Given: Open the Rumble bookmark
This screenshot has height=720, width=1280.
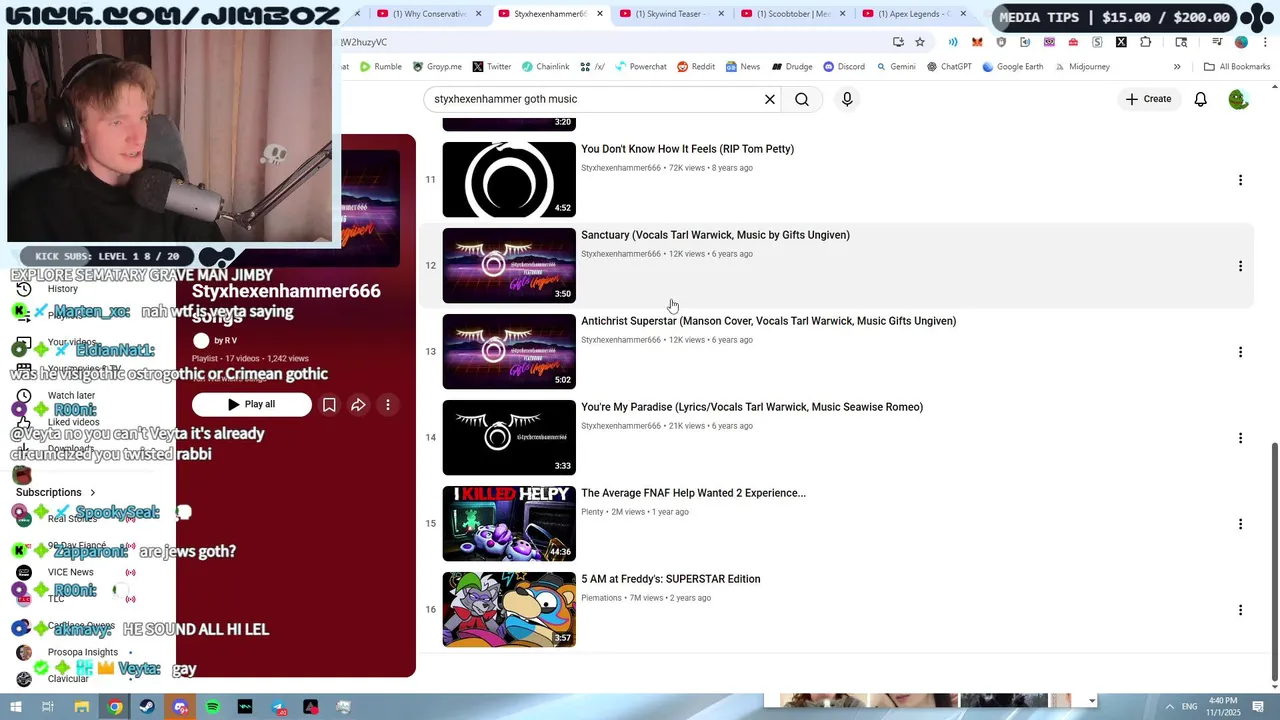Looking at the screenshot, I should click(380, 67).
